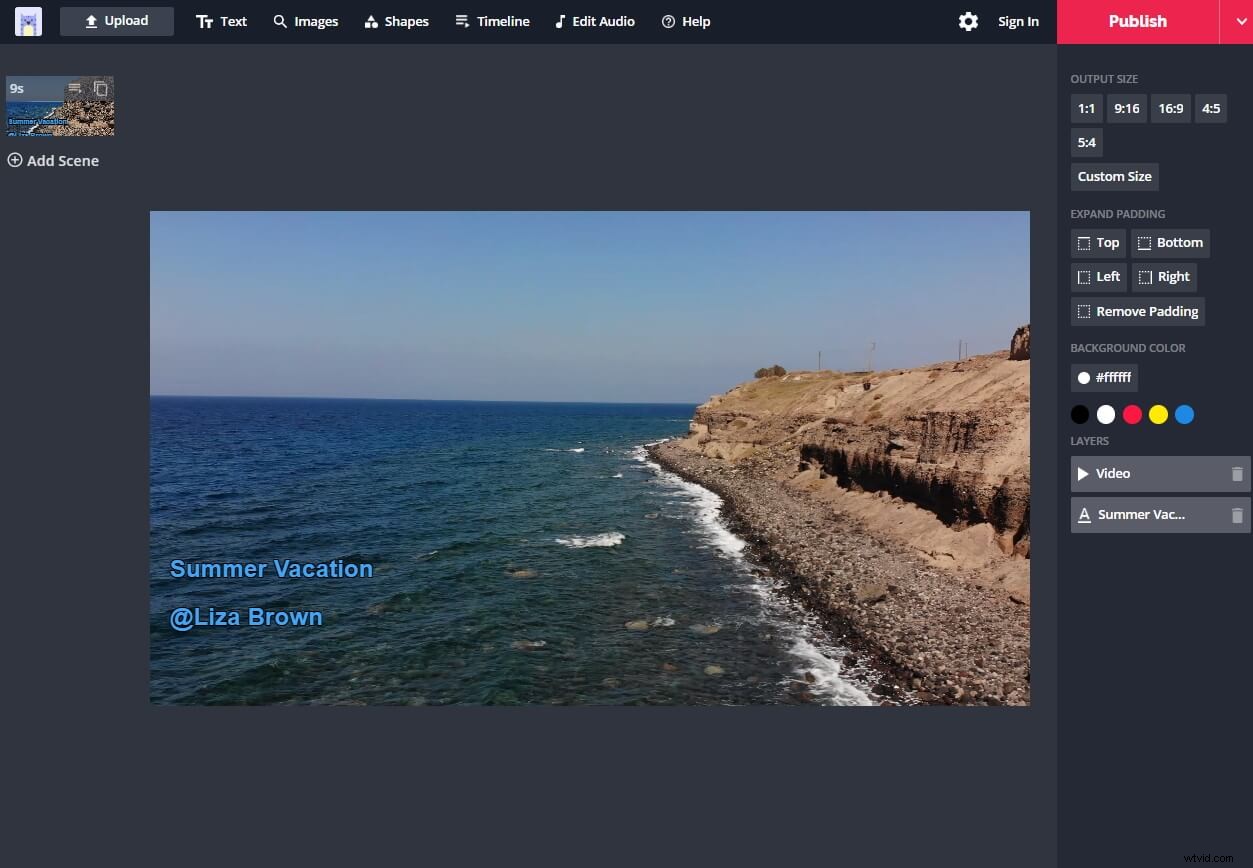Duplicate the scene using its copy icon
Viewport: 1253px width, 868px height.
101,89
